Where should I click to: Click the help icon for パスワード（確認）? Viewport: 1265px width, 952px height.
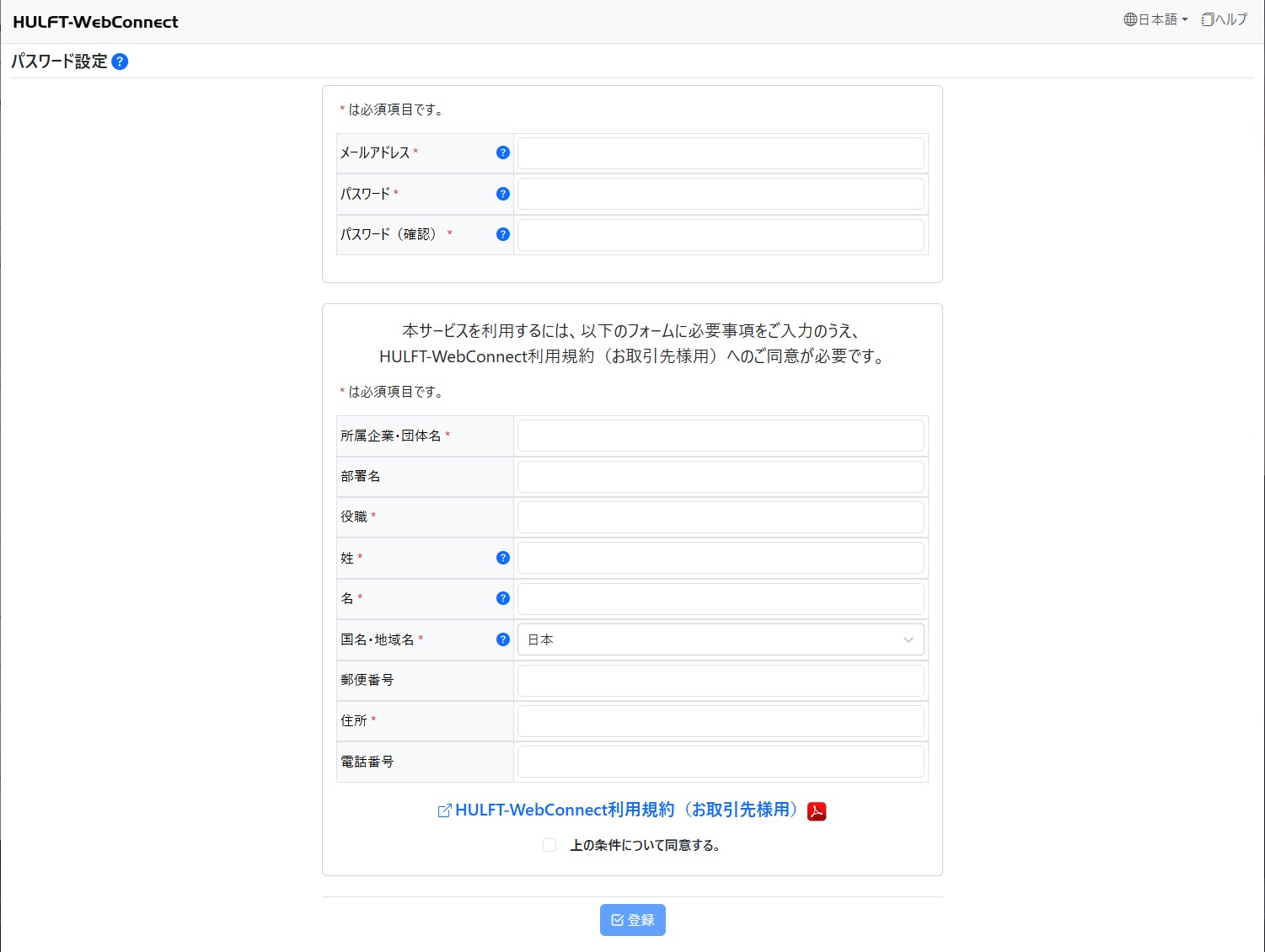coord(502,234)
